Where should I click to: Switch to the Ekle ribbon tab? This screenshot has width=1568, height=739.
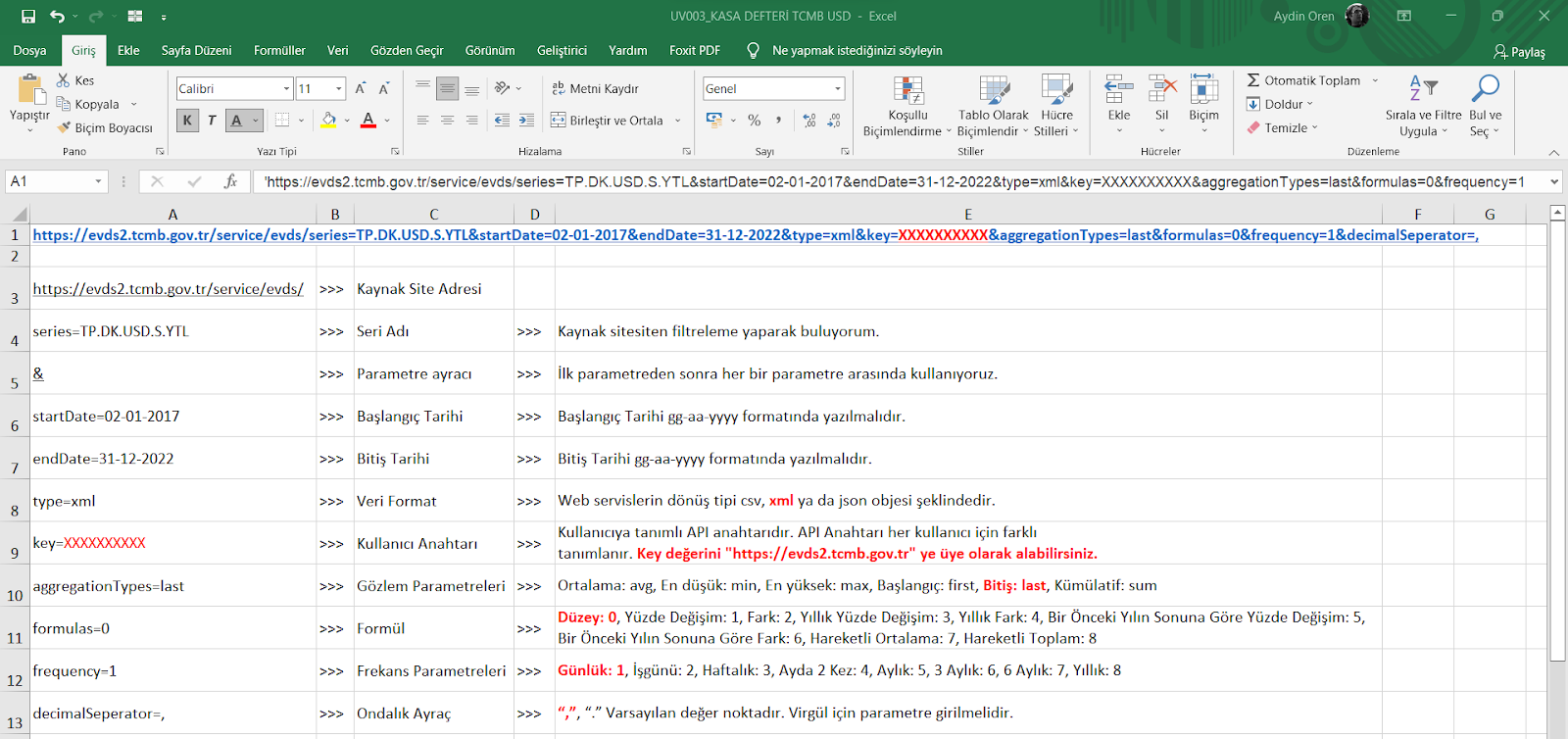point(128,50)
